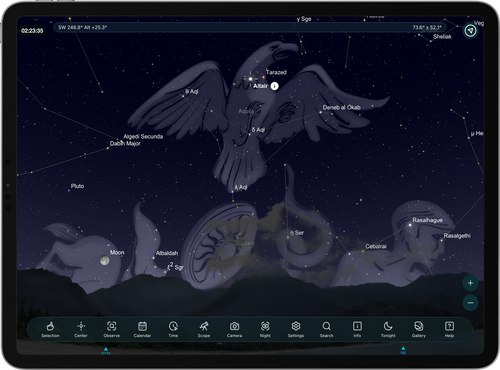The height and width of the screenshot is (370, 500).
Task: Open Settings gear
Action: [x=296, y=329]
